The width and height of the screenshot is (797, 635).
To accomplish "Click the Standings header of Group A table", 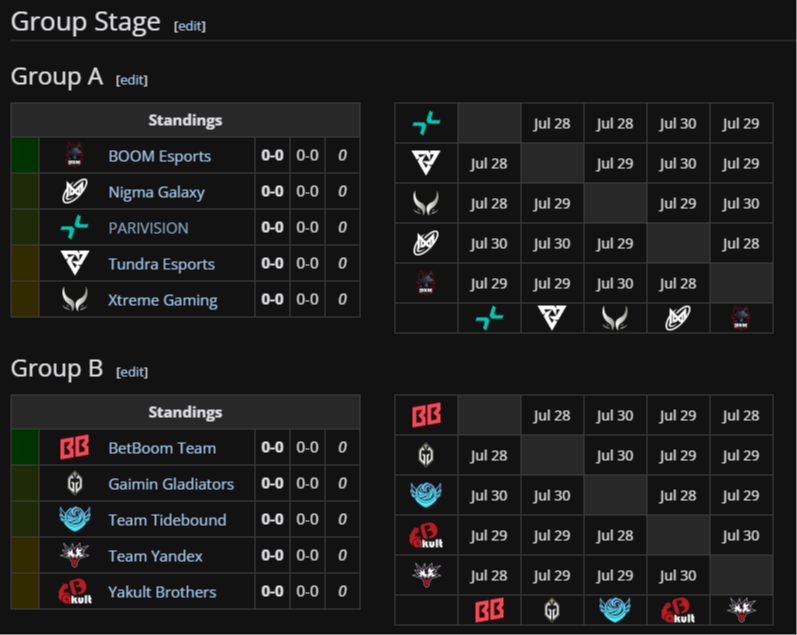I will (185, 120).
